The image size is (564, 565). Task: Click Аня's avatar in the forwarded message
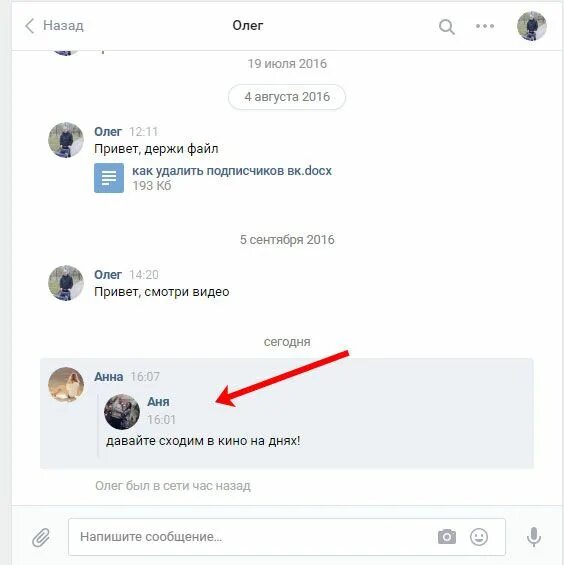[x=122, y=411]
